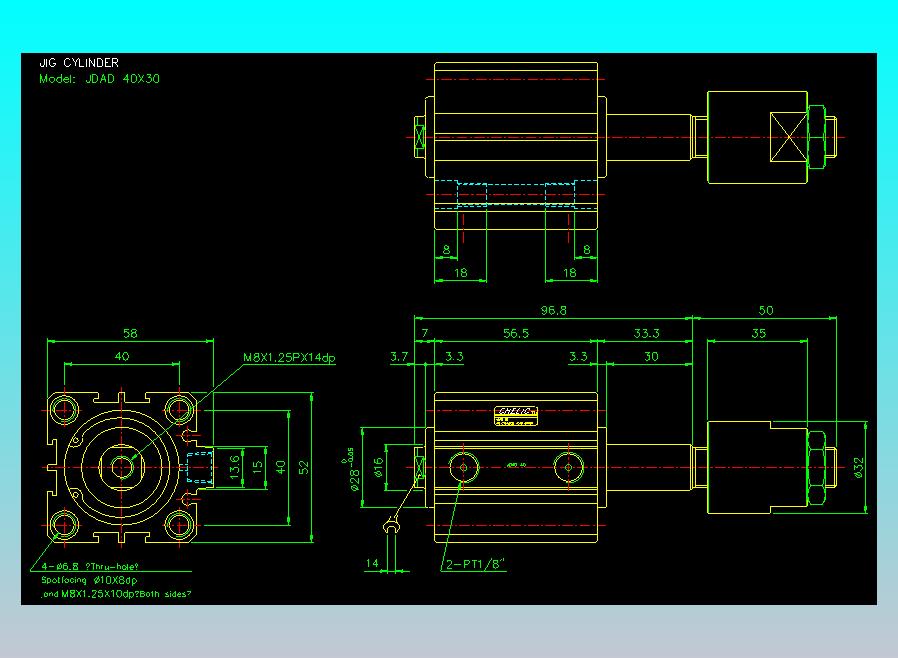This screenshot has width=898, height=658.
Task: Click the CHELIC nameplate on cylinder body
Action: pyautogui.click(x=515, y=416)
